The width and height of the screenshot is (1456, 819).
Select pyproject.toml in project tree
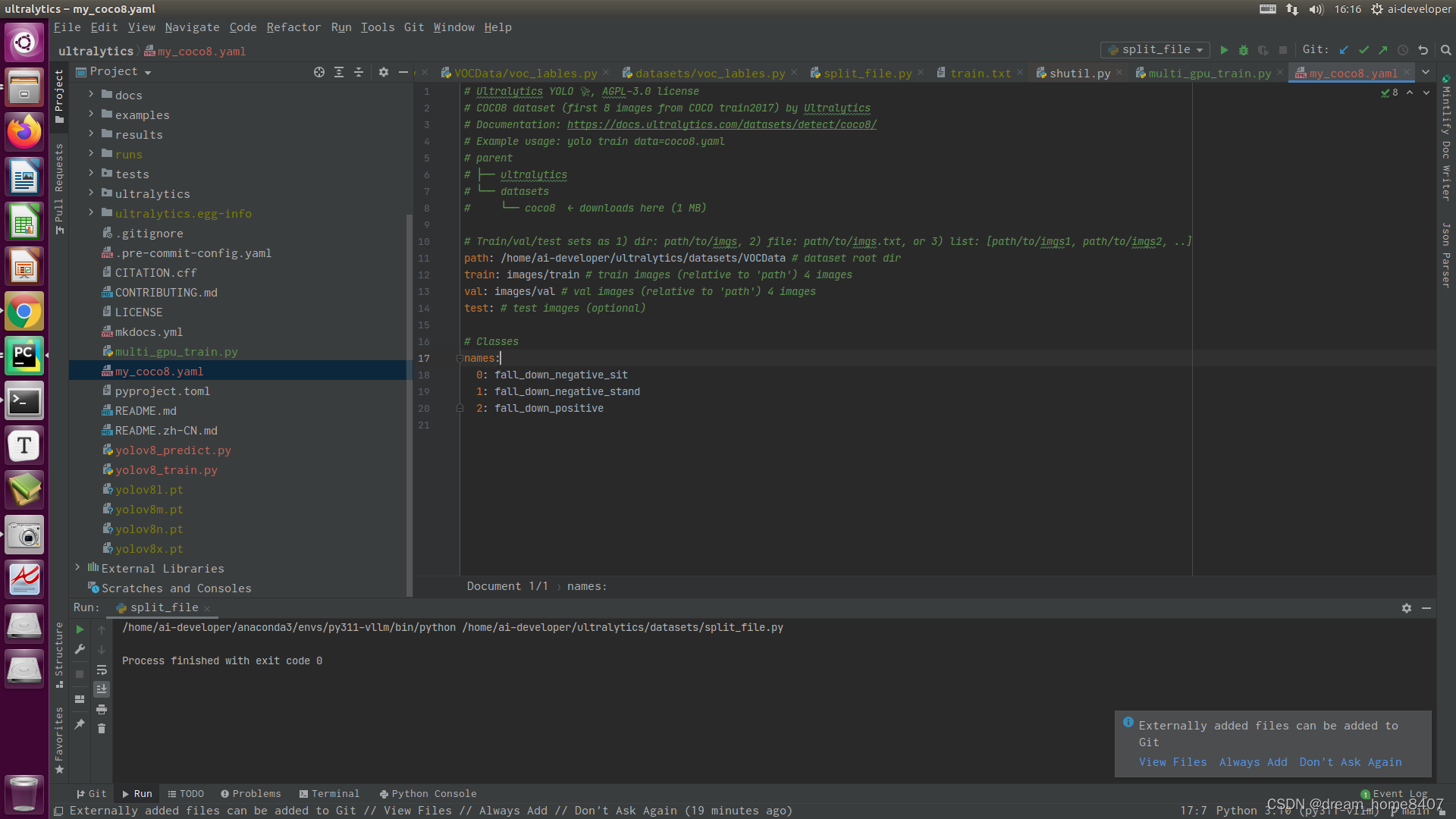tap(162, 391)
